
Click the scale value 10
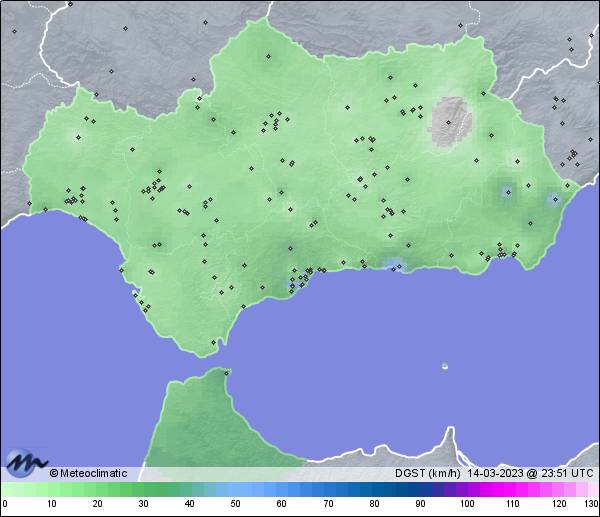52,503
